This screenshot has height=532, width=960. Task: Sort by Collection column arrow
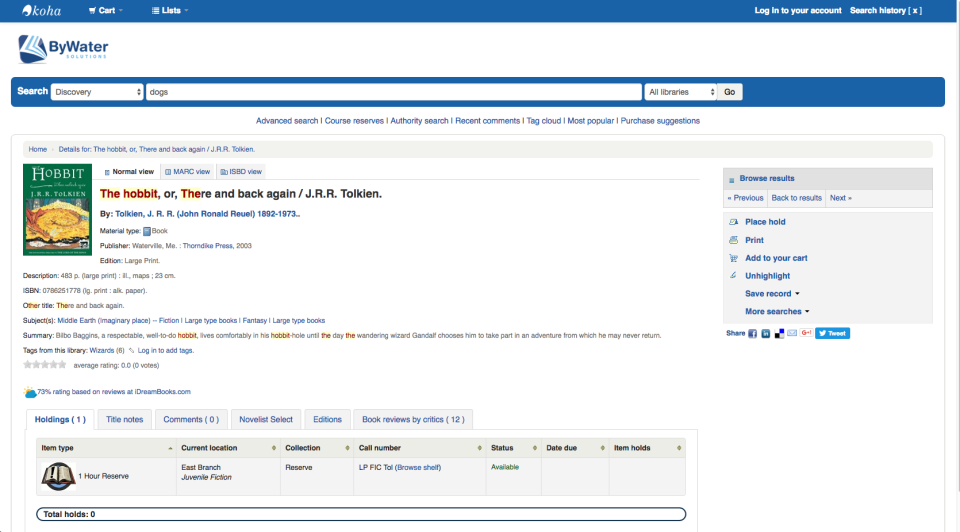[x=347, y=448]
